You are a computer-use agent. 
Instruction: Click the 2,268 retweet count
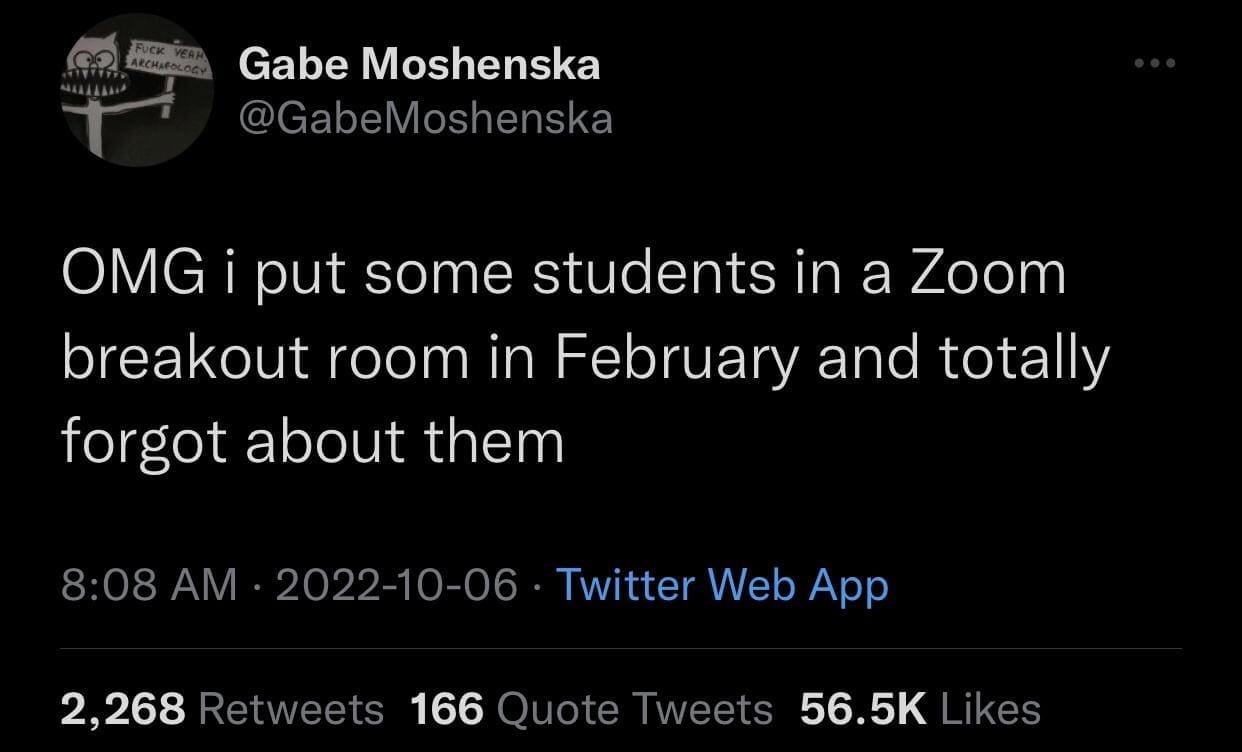(123, 709)
